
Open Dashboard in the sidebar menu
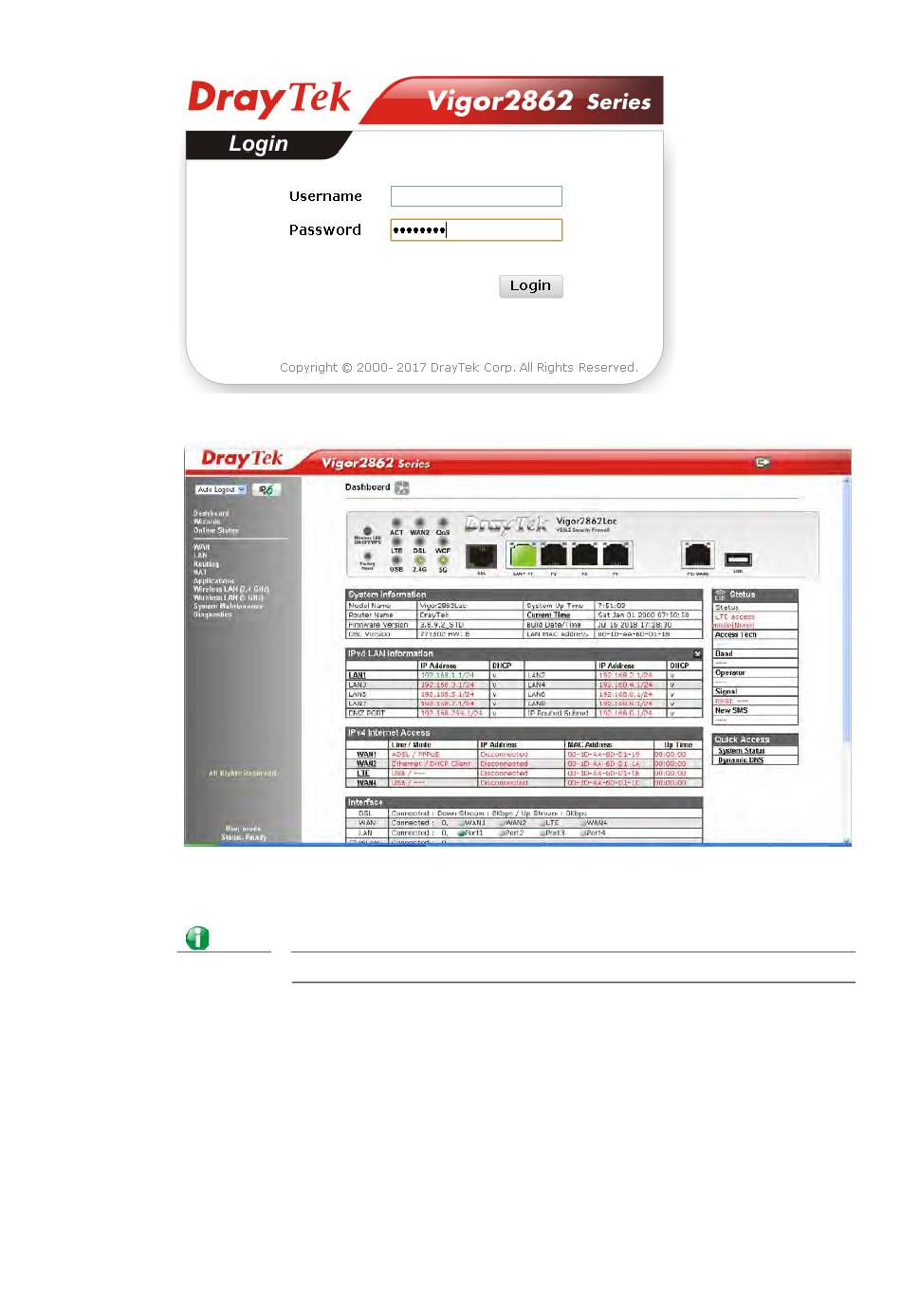[211, 513]
